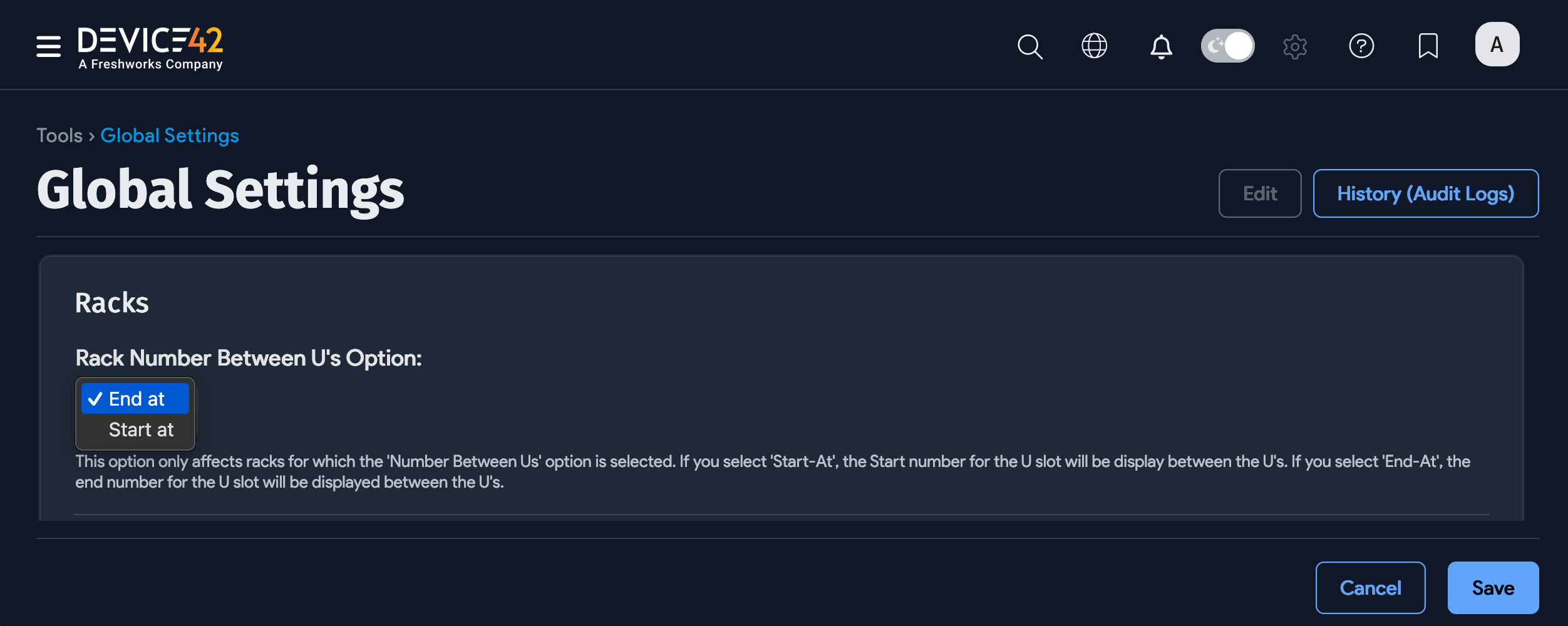Image resolution: width=1568 pixels, height=626 pixels.
Task: Open the settings gear icon
Action: point(1294,46)
